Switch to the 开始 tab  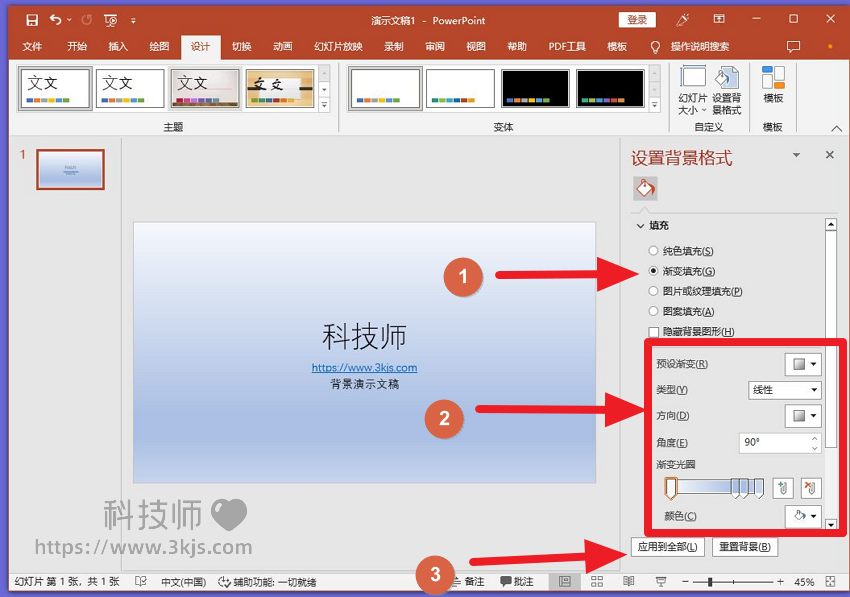coord(77,47)
